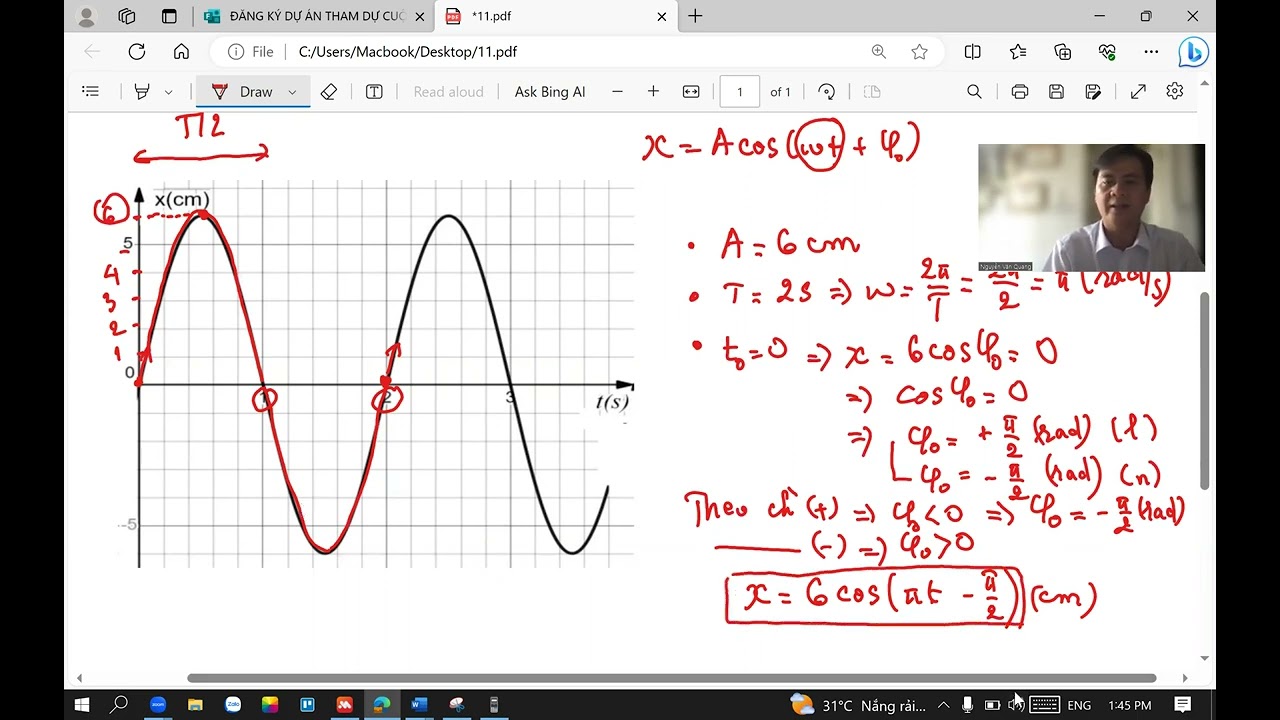
Task: Open Find in the PDF toolbar
Action: pos(974,92)
